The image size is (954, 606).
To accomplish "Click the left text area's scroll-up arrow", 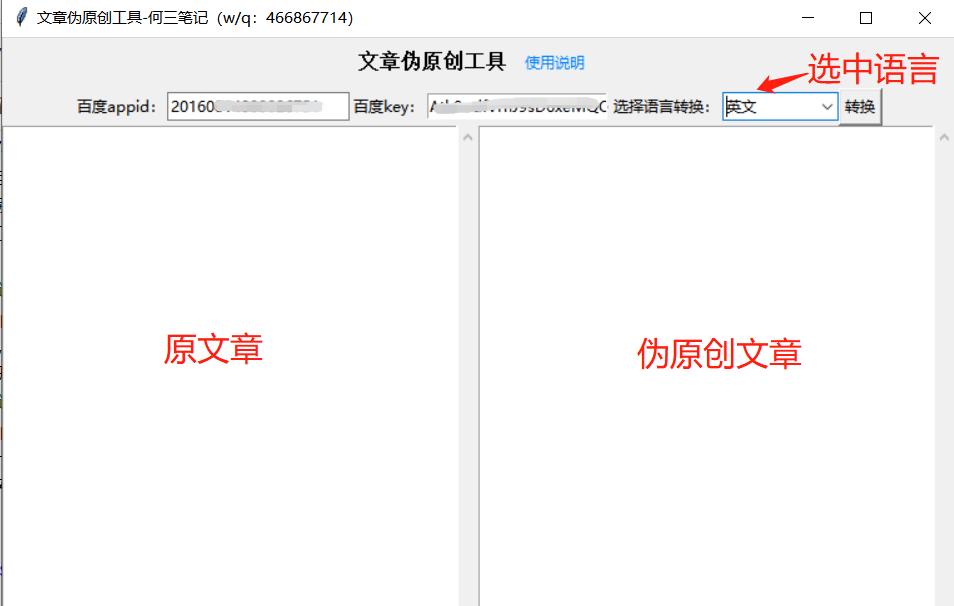I will [467, 138].
